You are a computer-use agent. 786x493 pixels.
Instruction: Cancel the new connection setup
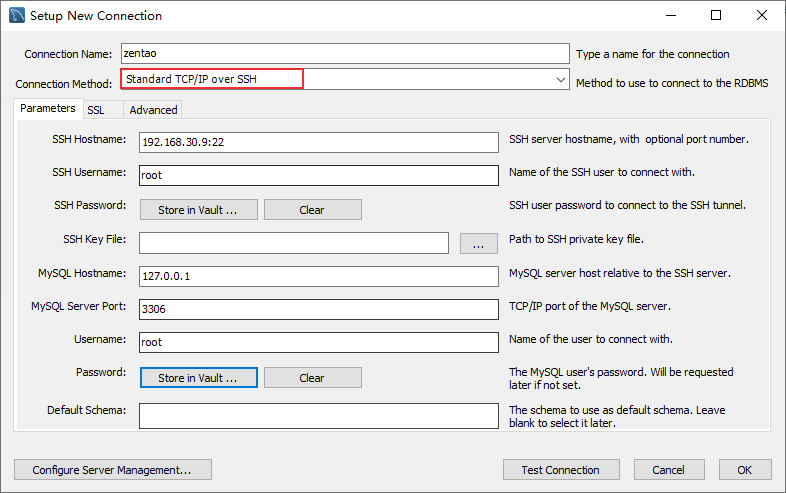pos(669,470)
